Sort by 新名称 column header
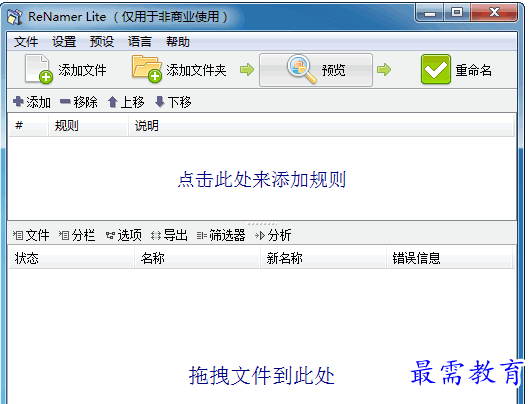Screen dimensions: 532x404 [x=324, y=258]
